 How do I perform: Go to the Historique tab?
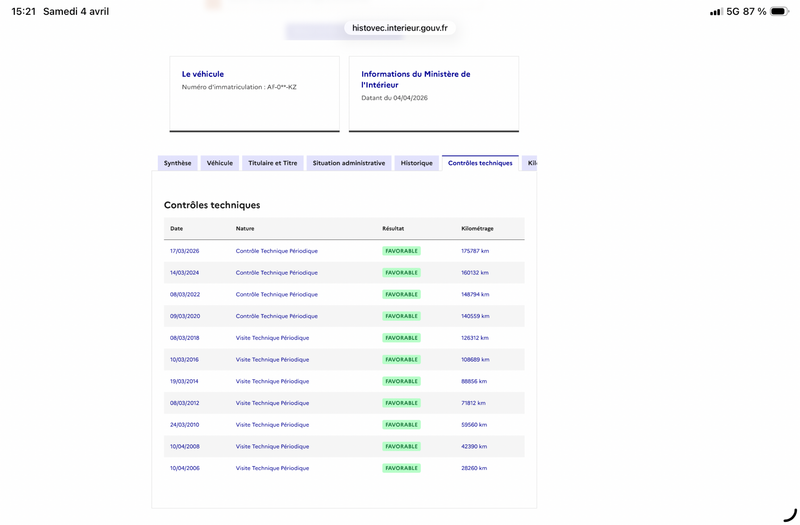coord(416,163)
